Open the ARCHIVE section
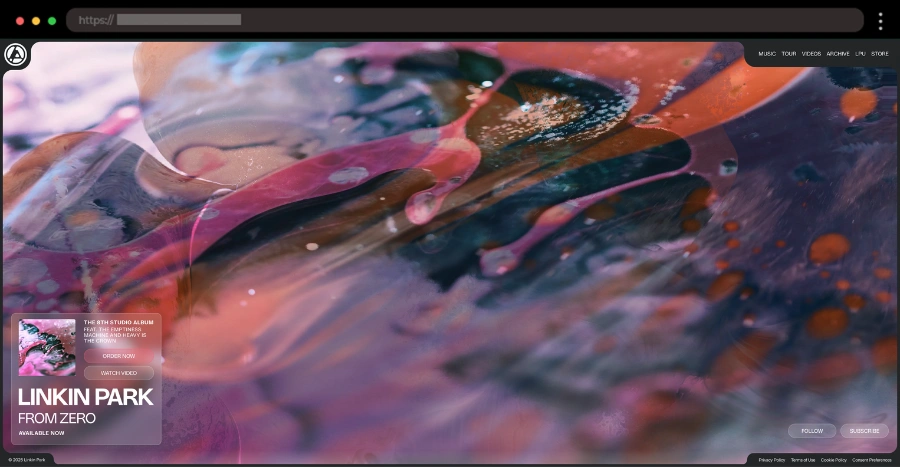The image size is (900, 467). [x=838, y=54]
